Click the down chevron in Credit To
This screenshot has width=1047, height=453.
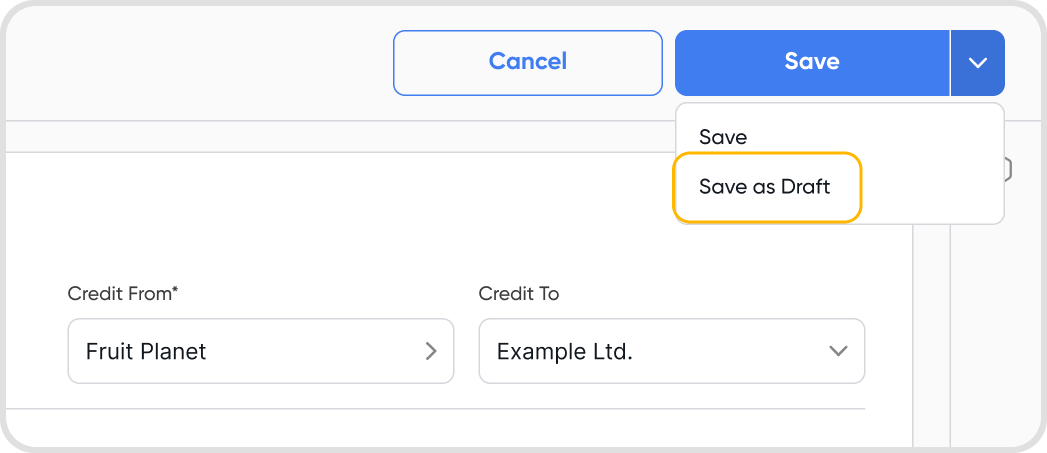click(x=838, y=351)
